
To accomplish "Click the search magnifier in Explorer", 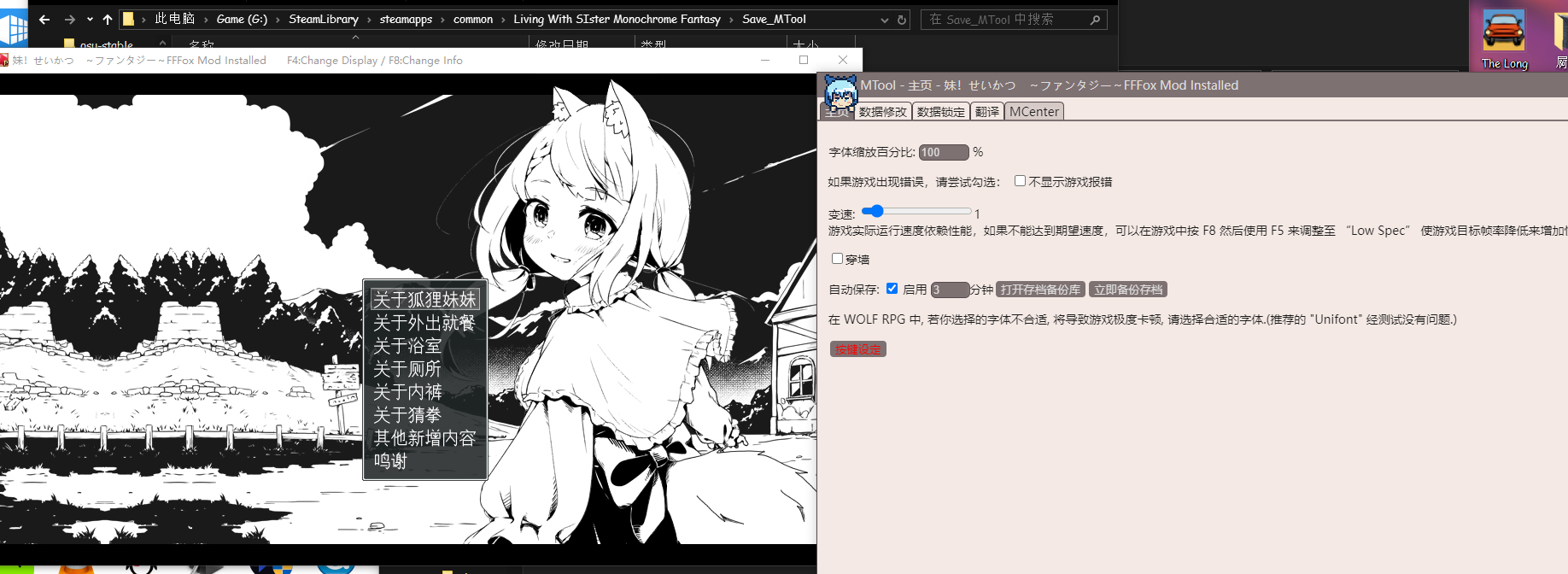I will (x=1095, y=20).
